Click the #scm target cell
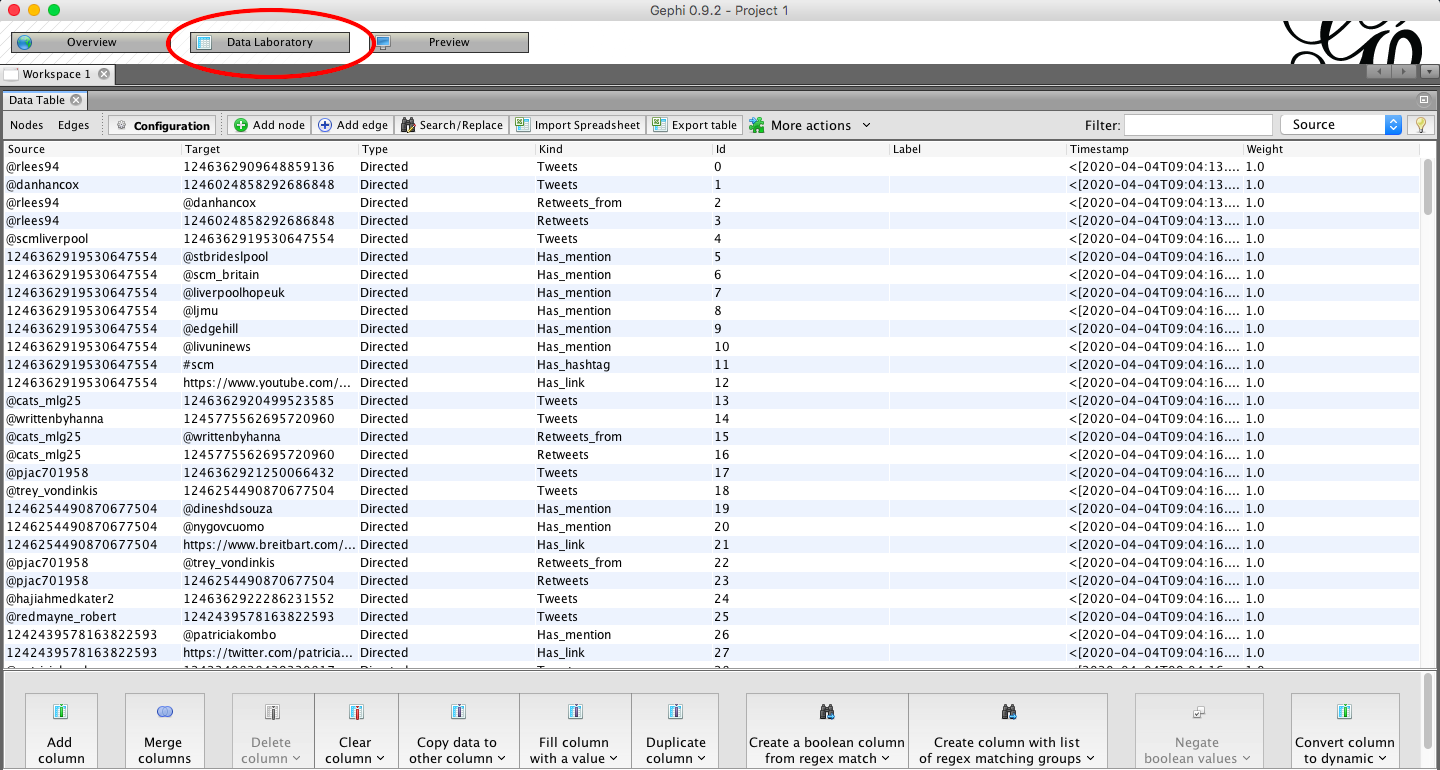This screenshot has width=1440, height=770. (x=268, y=365)
